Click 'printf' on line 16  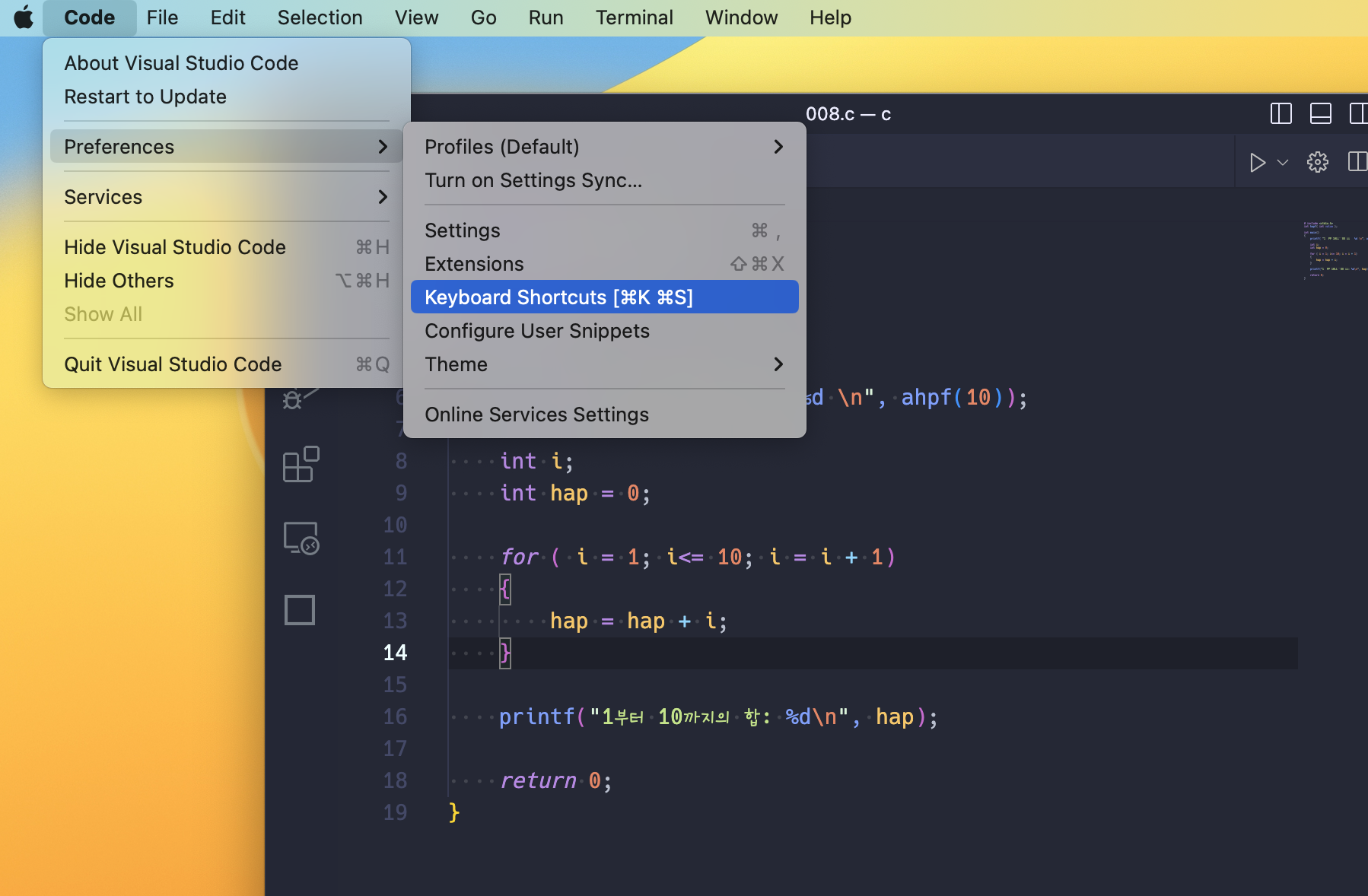(536, 716)
